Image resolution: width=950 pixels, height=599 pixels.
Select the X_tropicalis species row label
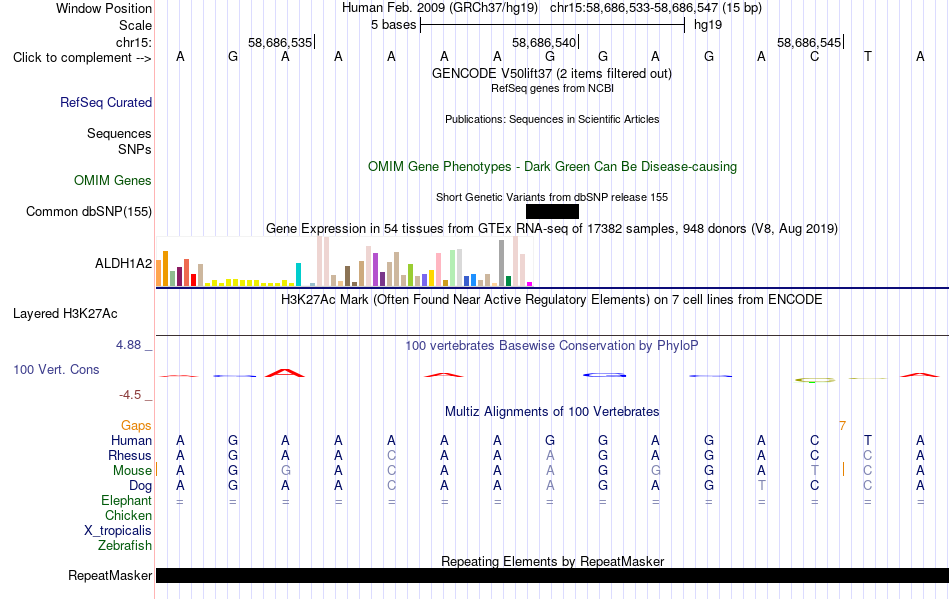click(118, 531)
